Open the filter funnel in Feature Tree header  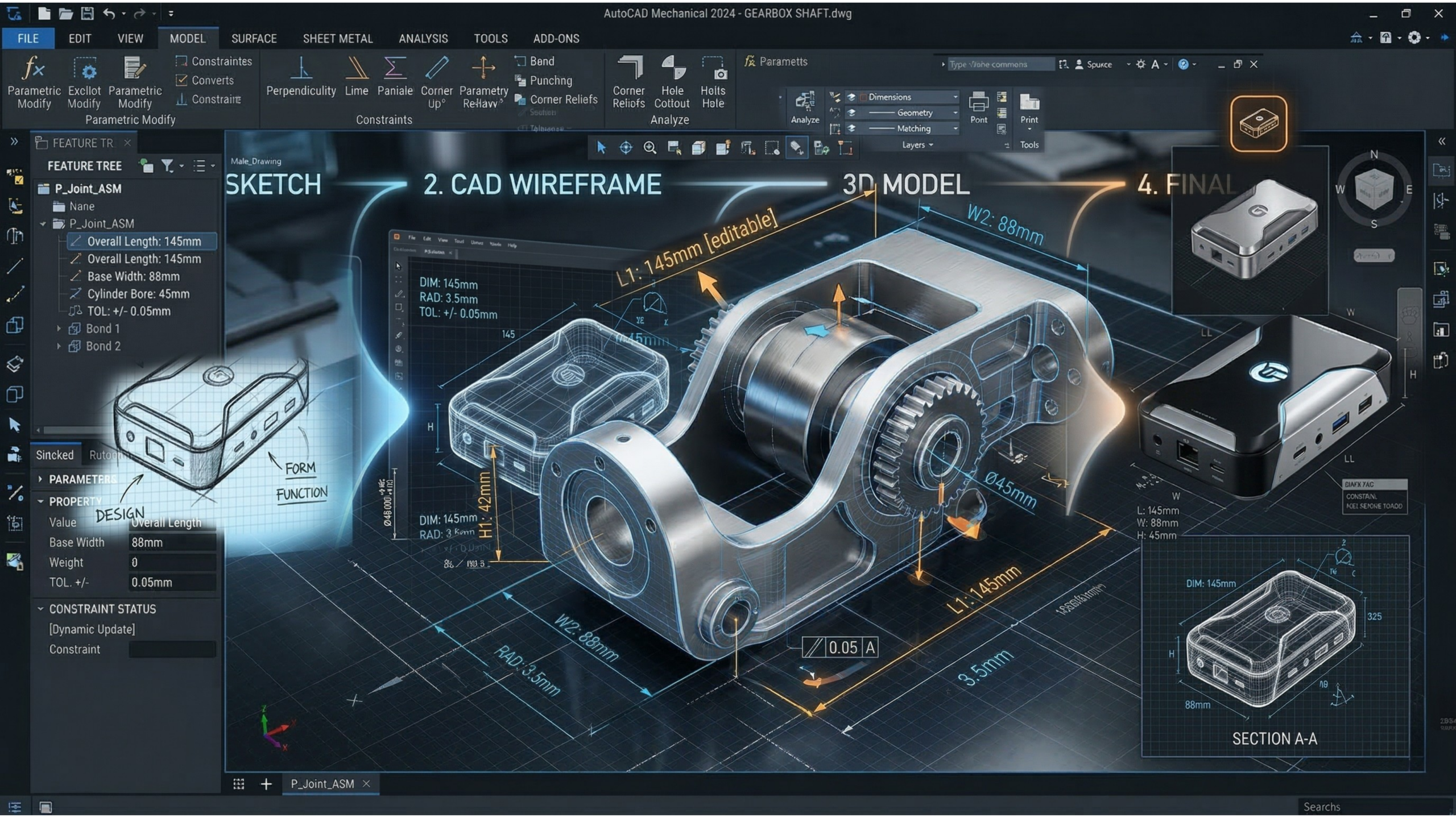(167, 165)
